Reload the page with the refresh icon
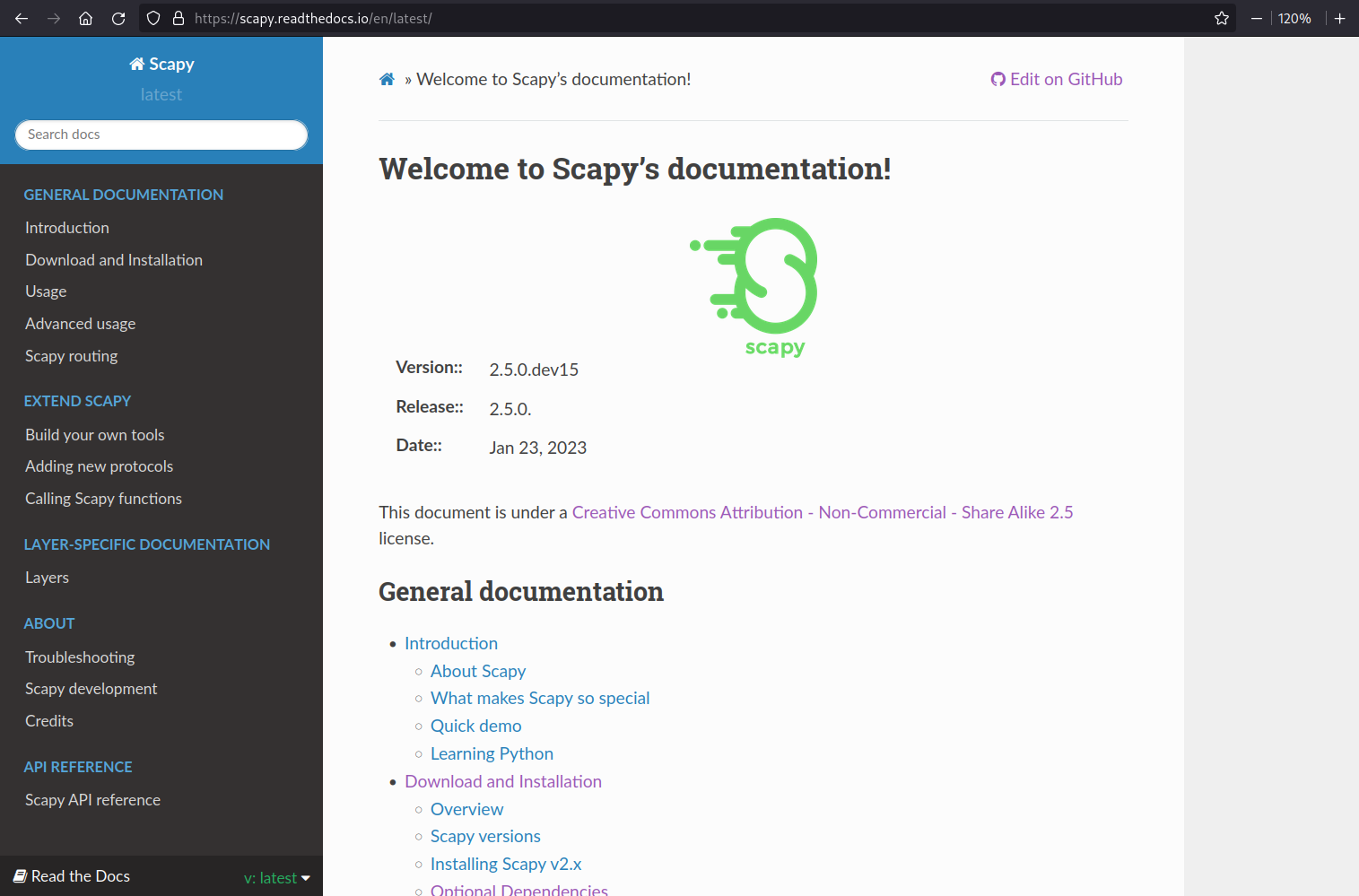This screenshot has width=1359, height=896. [118, 18]
